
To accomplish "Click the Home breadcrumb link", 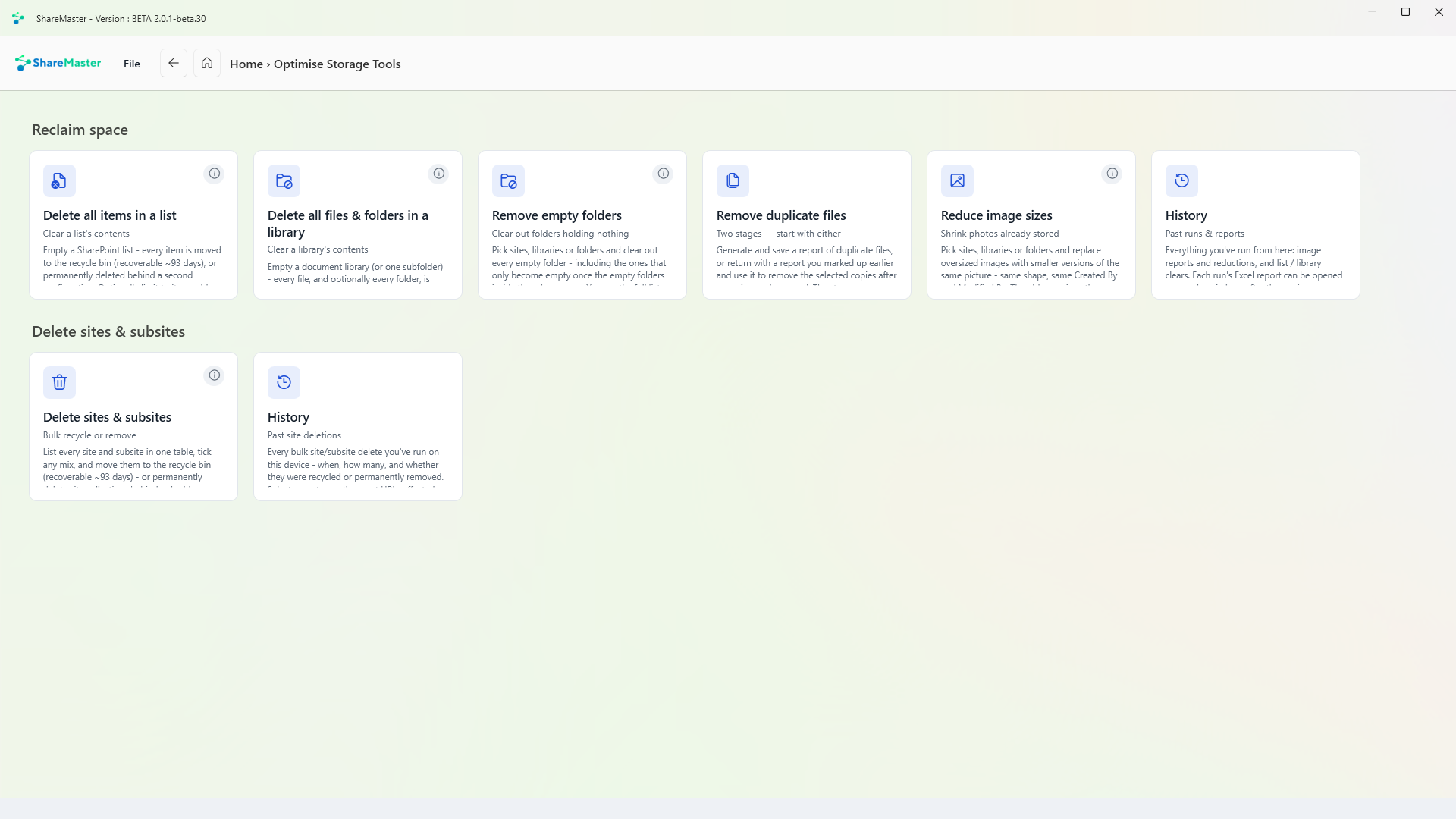I will pos(246,64).
